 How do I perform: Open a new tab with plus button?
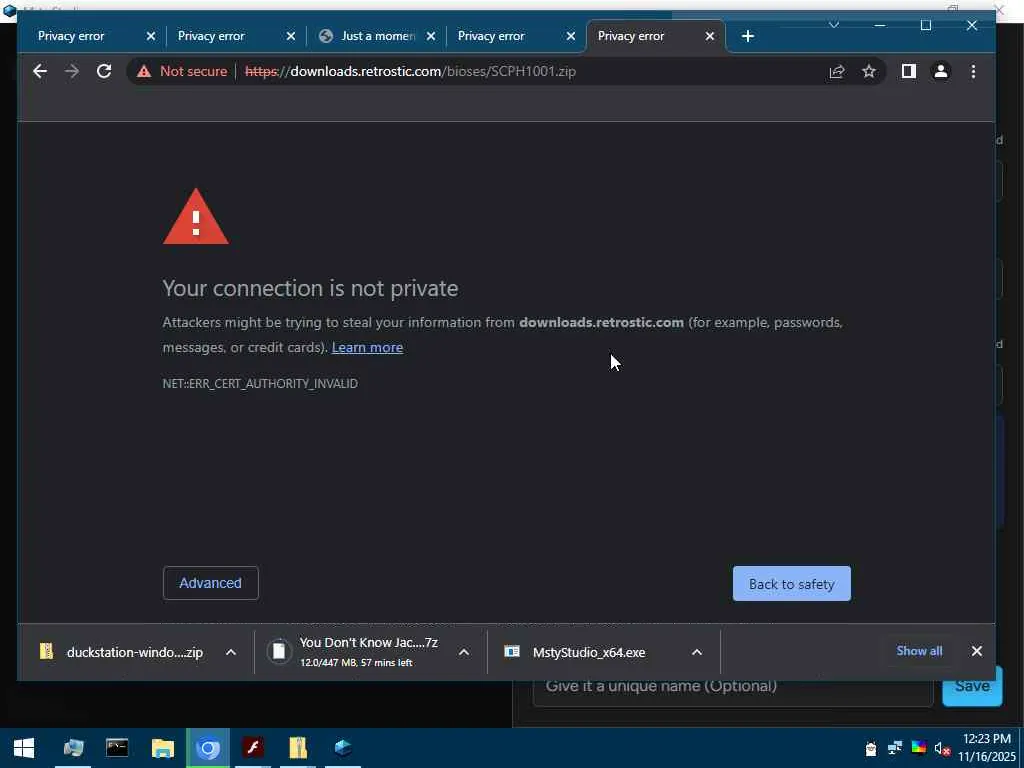point(748,36)
